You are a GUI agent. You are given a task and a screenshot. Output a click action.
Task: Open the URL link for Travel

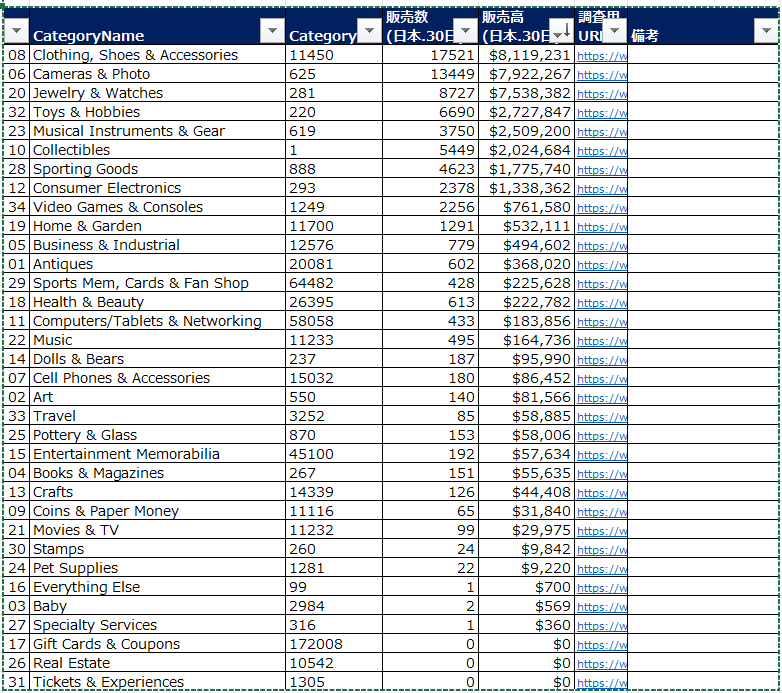point(601,417)
